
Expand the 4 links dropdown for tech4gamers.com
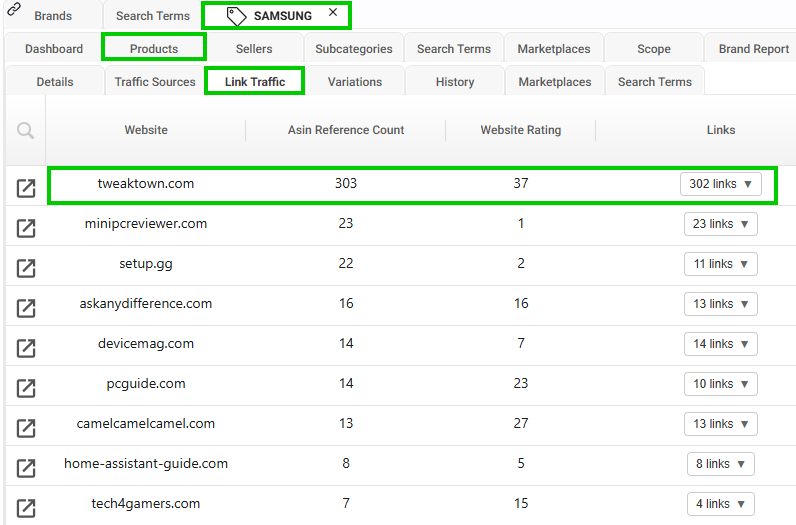720,504
